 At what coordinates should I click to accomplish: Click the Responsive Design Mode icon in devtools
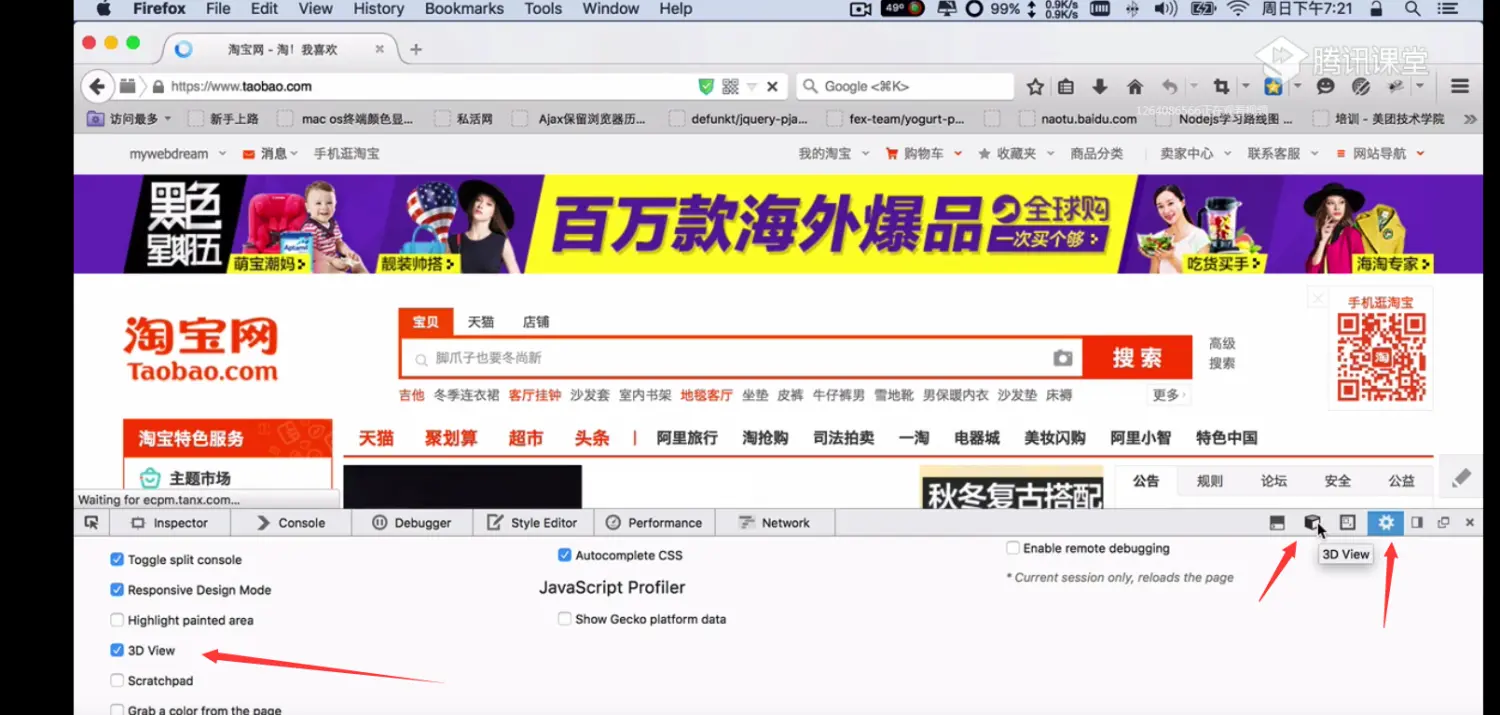coord(1348,523)
